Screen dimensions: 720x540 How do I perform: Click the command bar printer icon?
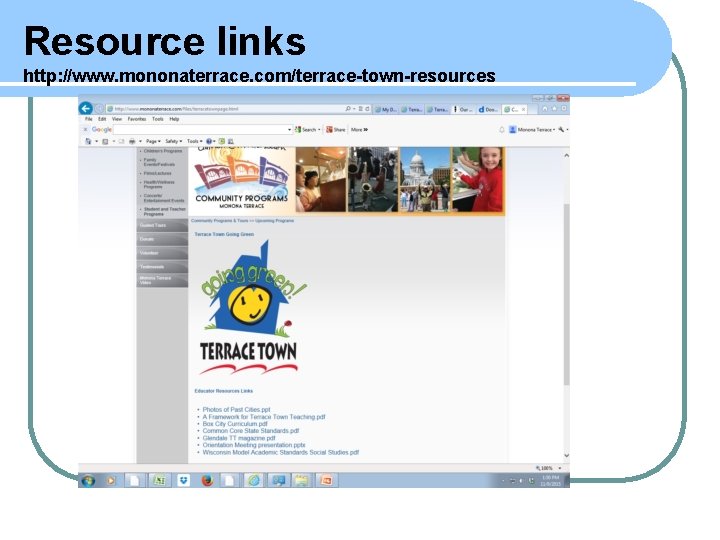coord(132,141)
